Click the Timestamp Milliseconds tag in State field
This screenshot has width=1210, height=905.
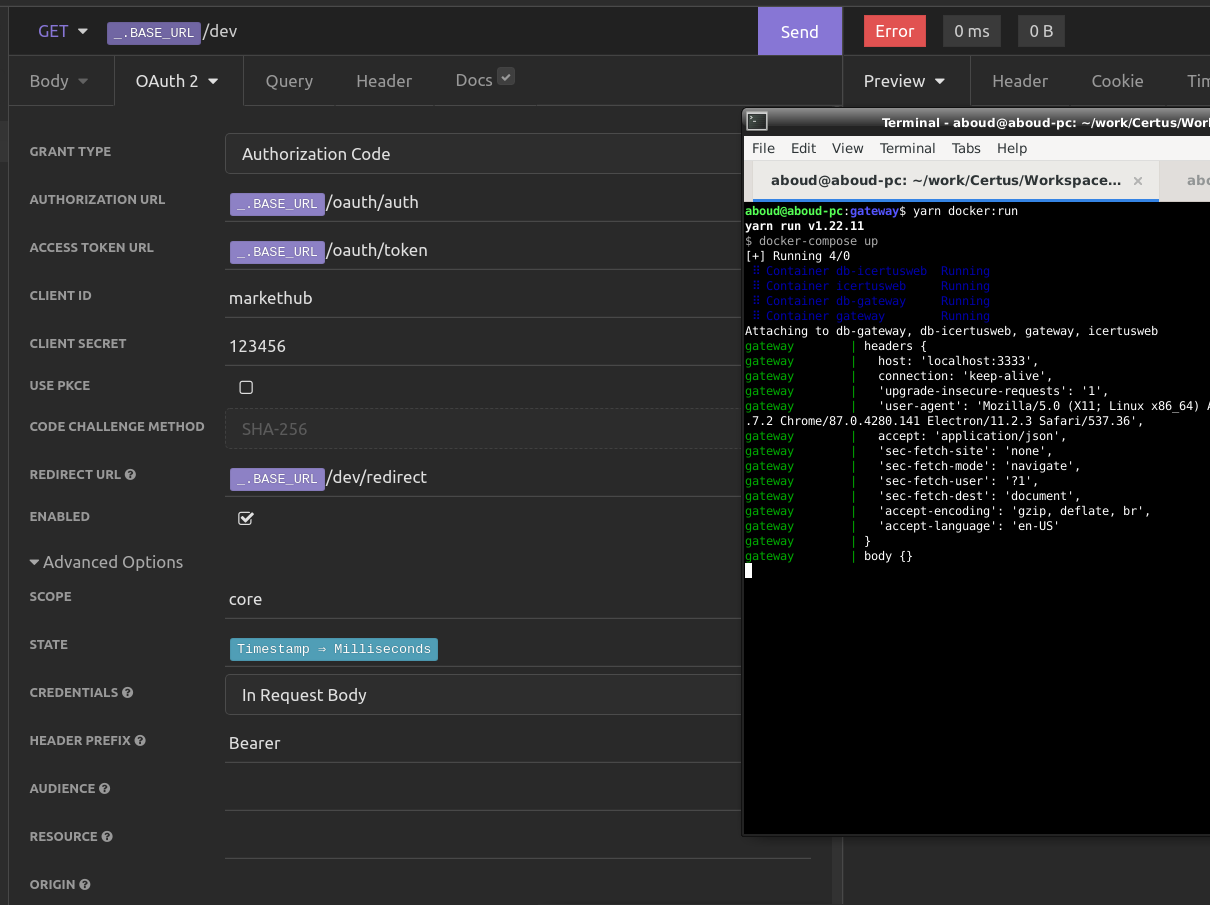[333, 649]
